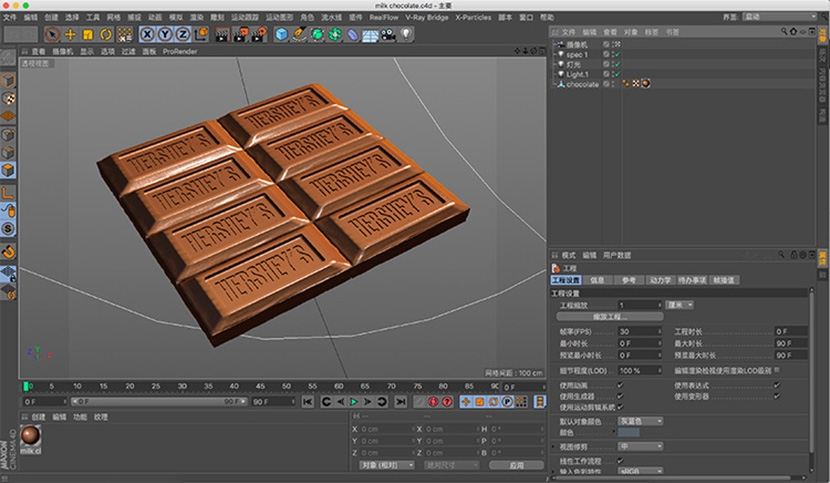The width and height of the screenshot is (830, 483).
Task: Open the sRGB input color profile dropdown
Action: [x=640, y=471]
